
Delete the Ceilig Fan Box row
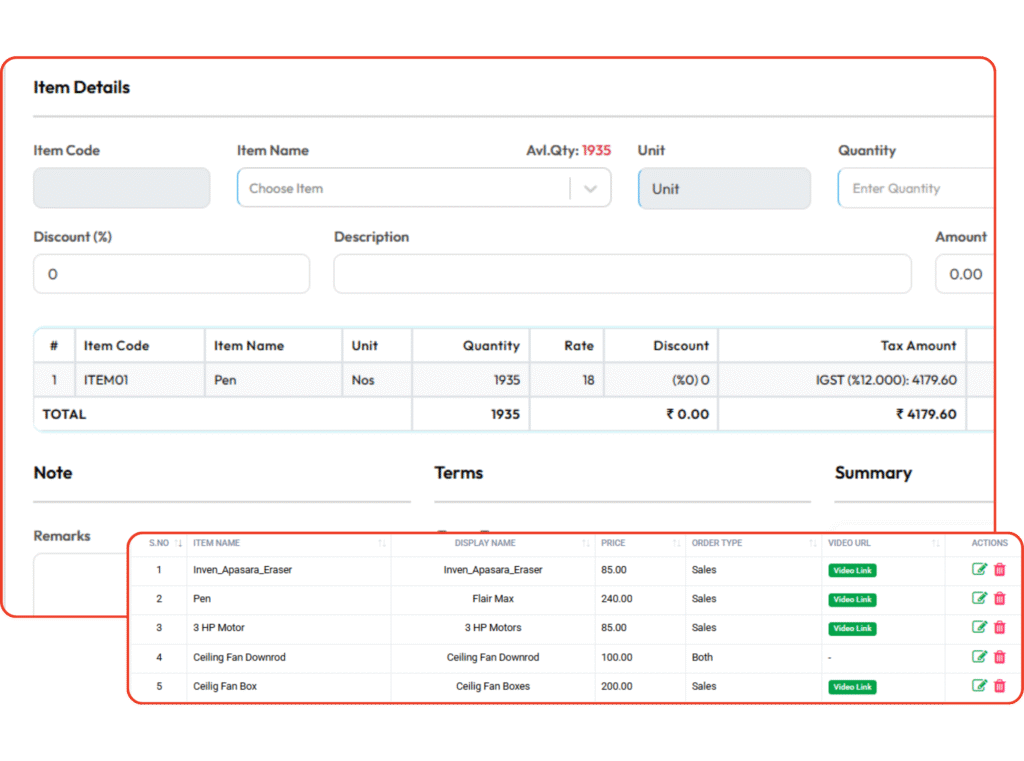1000,686
